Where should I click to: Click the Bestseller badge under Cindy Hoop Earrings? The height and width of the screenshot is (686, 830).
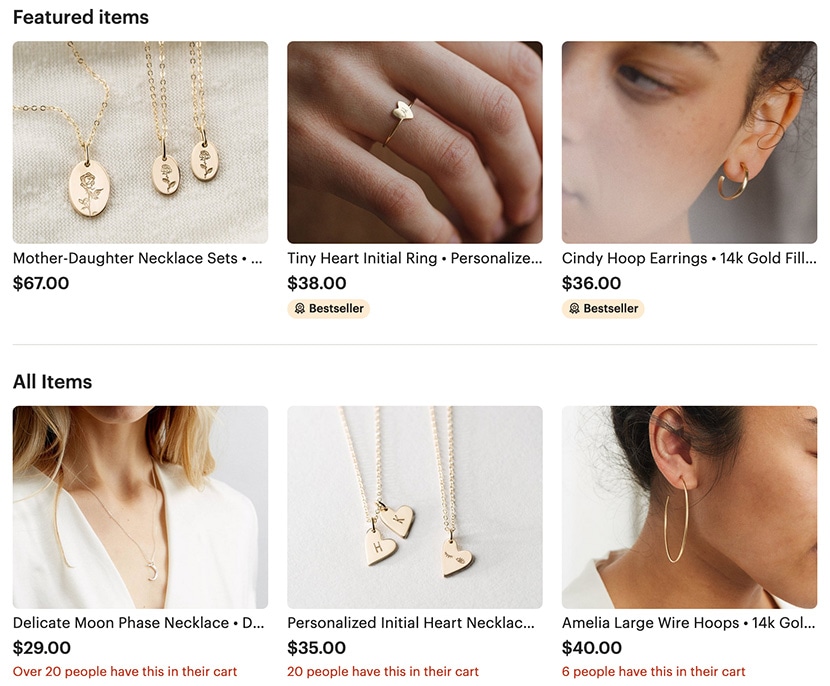pos(603,309)
